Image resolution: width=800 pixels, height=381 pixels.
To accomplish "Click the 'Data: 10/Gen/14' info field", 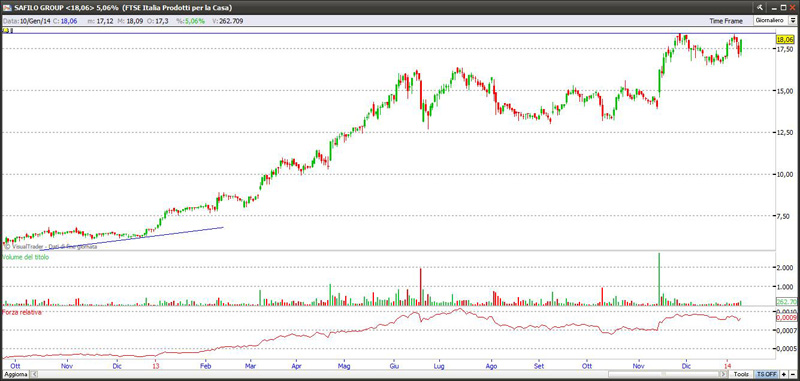I will click(27, 21).
